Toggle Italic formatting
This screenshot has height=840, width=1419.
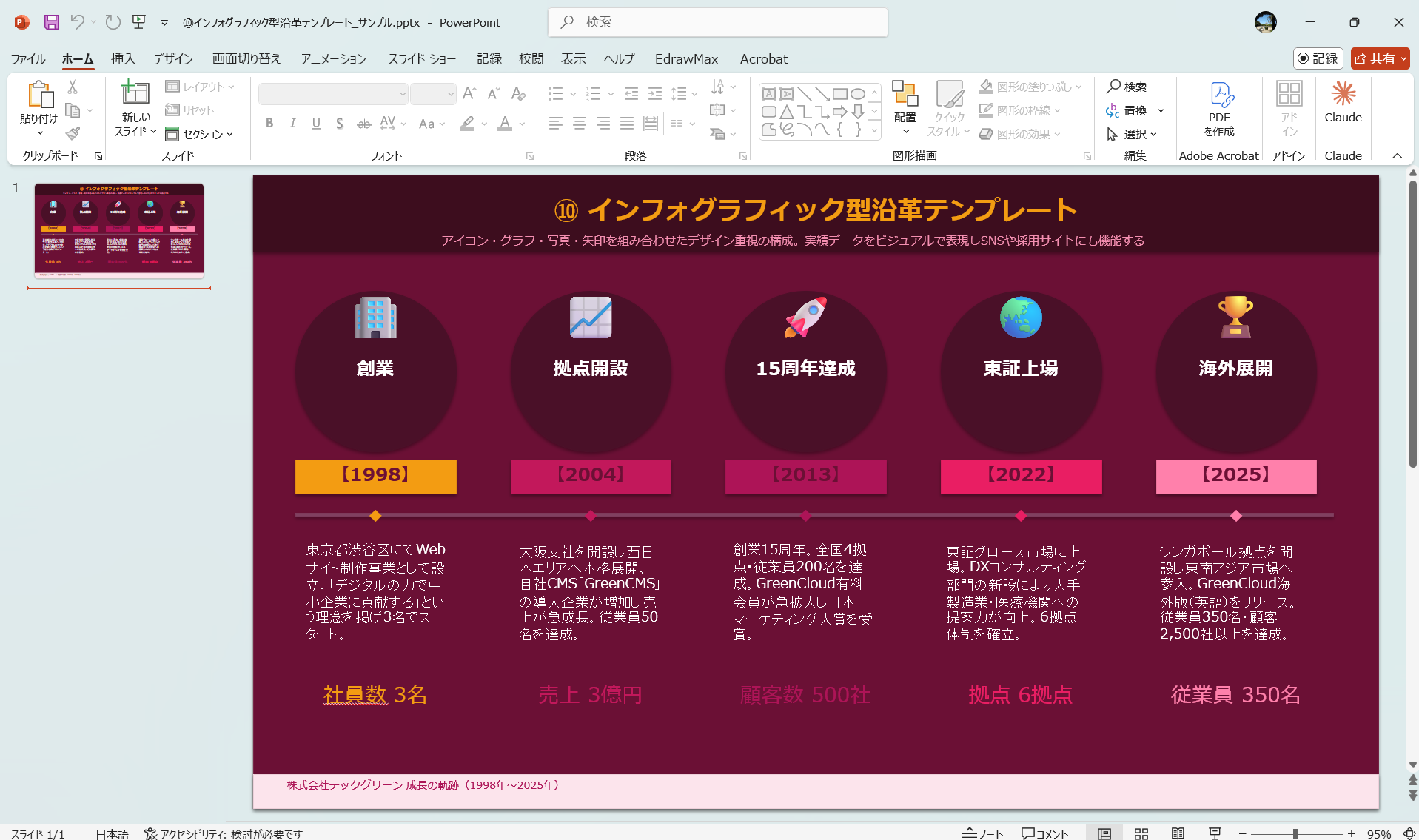coord(293,124)
